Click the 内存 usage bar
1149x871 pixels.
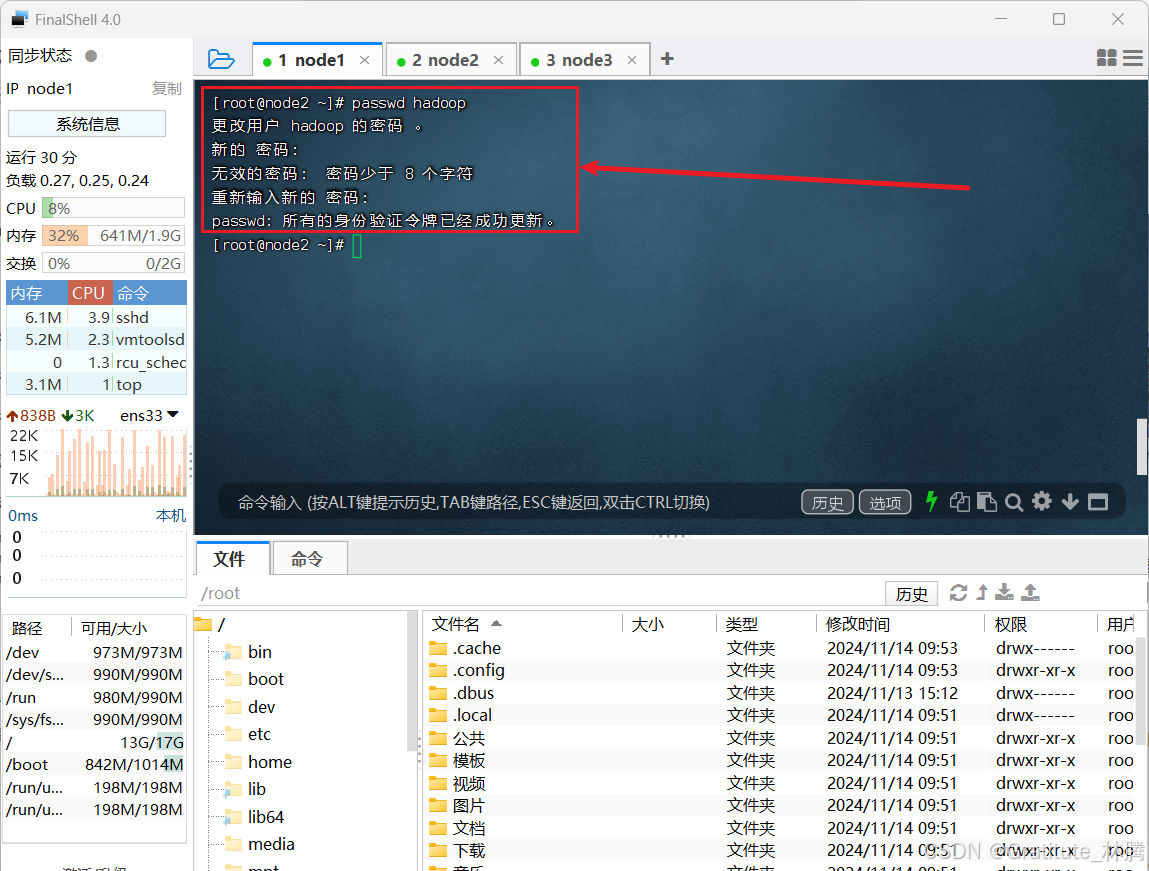coord(113,235)
